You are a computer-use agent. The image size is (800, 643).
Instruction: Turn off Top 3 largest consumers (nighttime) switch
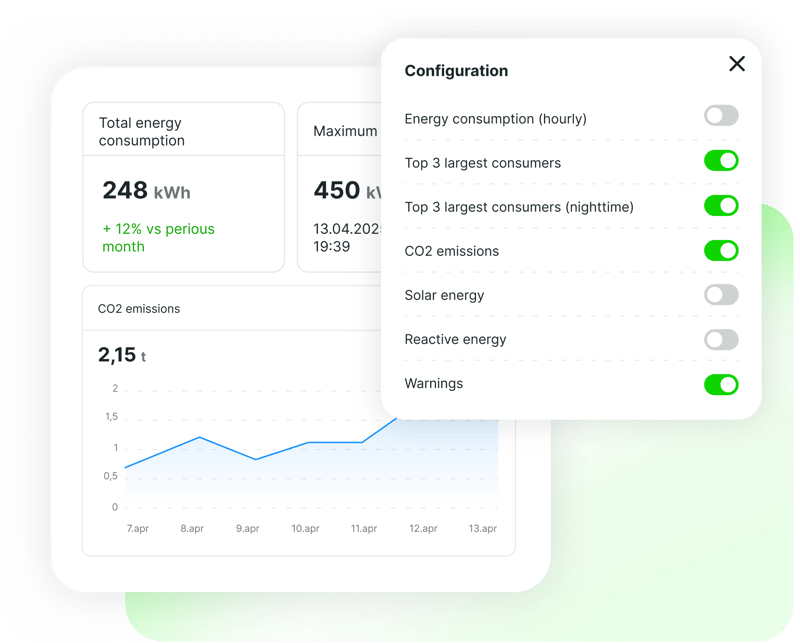(x=721, y=206)
